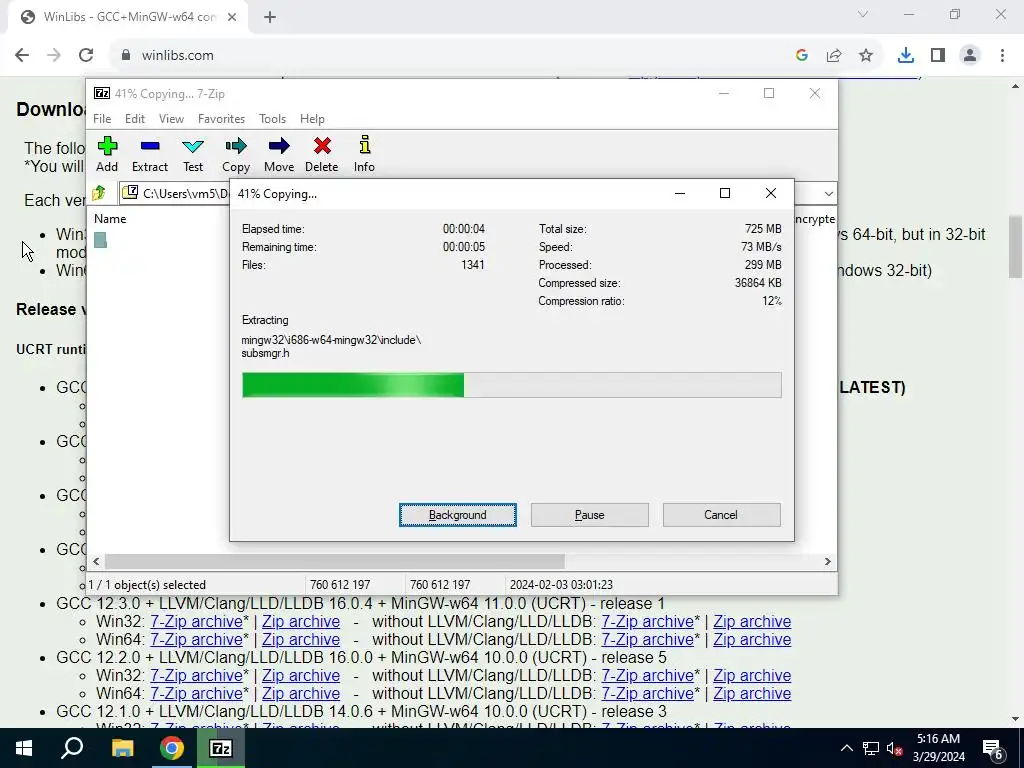Click the Chrome downloads icon
This screenshot has height=768, width=1024.
[x=905, y=55]
